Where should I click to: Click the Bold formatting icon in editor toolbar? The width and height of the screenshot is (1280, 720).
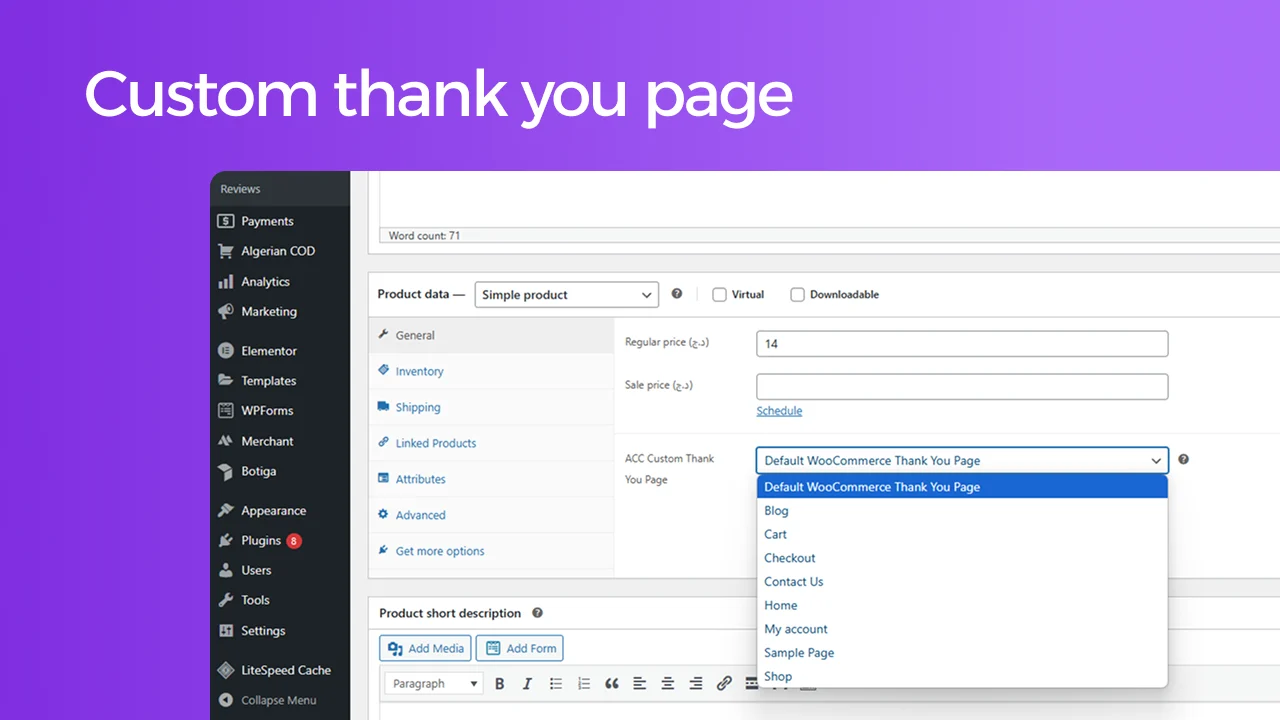tap(499, 684)
